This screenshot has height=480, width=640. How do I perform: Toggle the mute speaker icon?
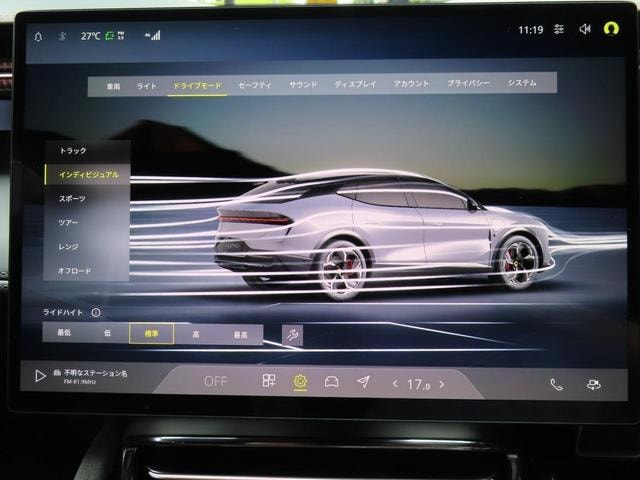pyautogui.click(x=585, y=29)
